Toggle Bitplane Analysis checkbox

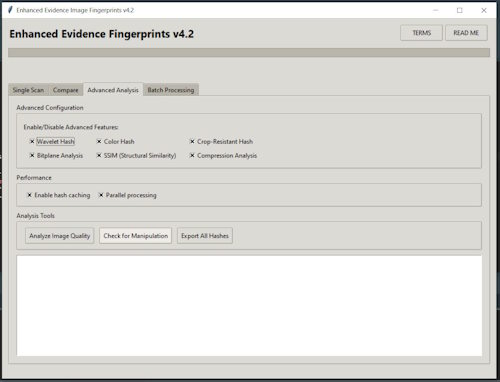(x=56, y=155)
